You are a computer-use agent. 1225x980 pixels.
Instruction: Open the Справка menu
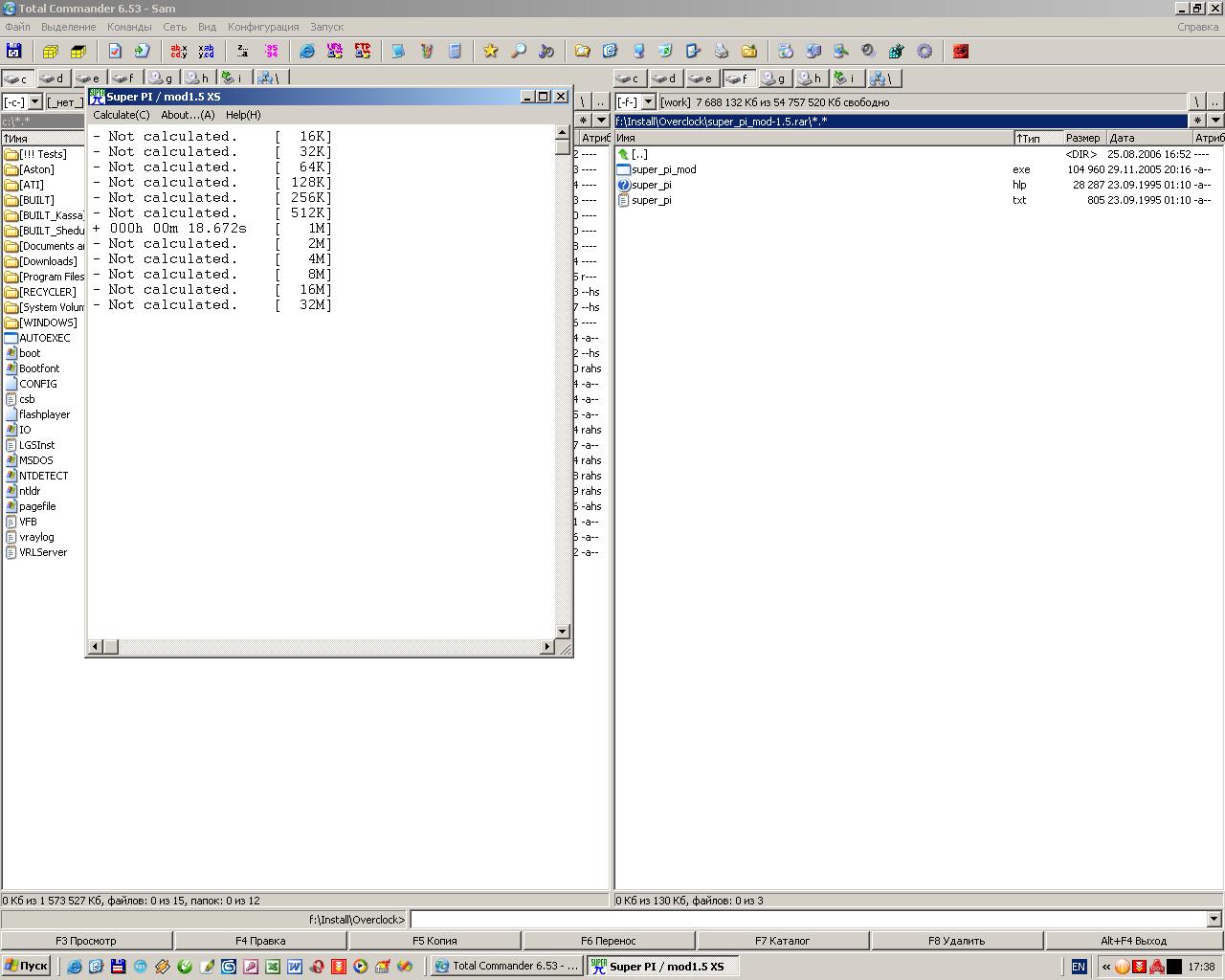[x=1198, y=27]
